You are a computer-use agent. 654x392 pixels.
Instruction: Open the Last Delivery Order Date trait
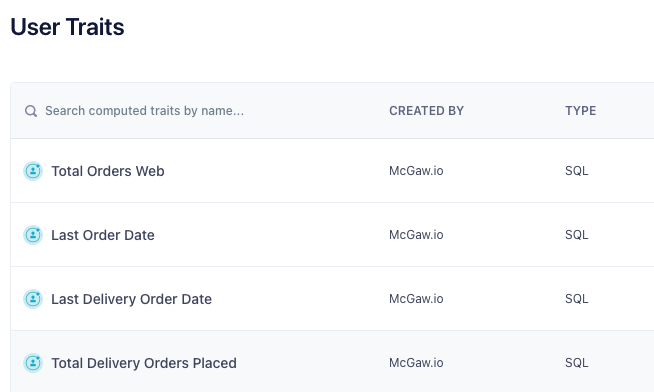point(131,299)
